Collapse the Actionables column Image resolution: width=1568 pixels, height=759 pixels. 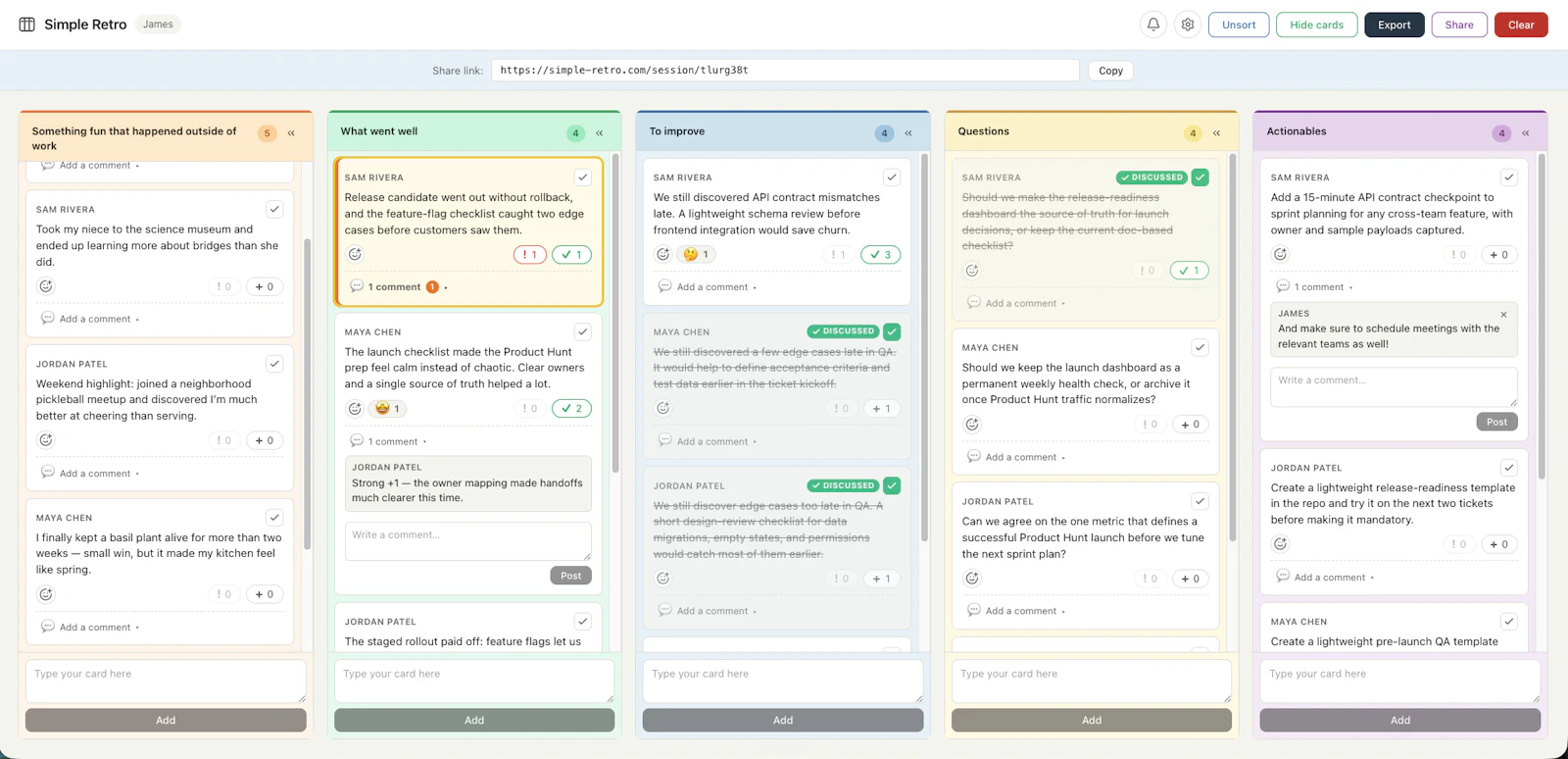click(1526, 133)
